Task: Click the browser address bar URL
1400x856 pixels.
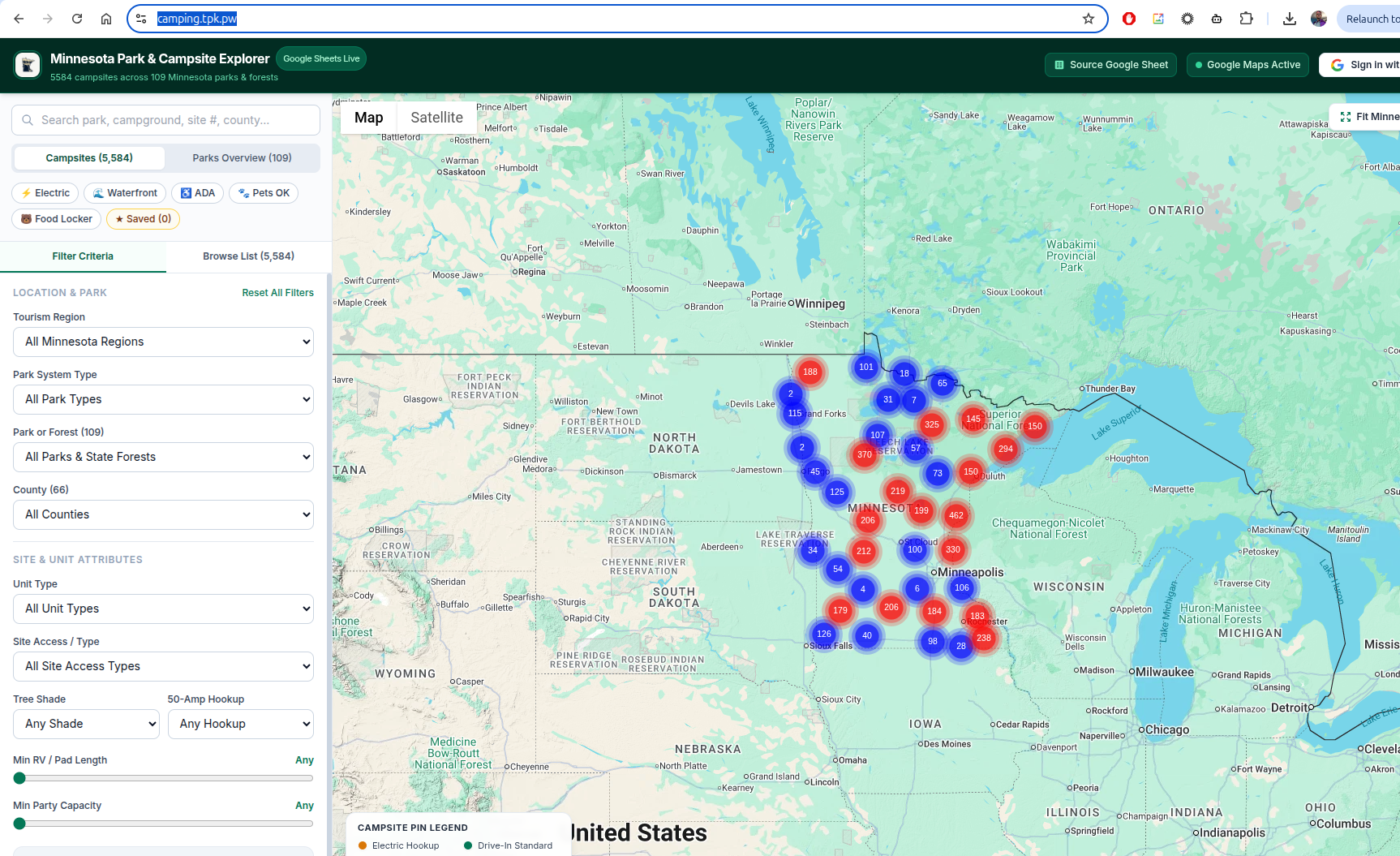Action: (197, 19)
